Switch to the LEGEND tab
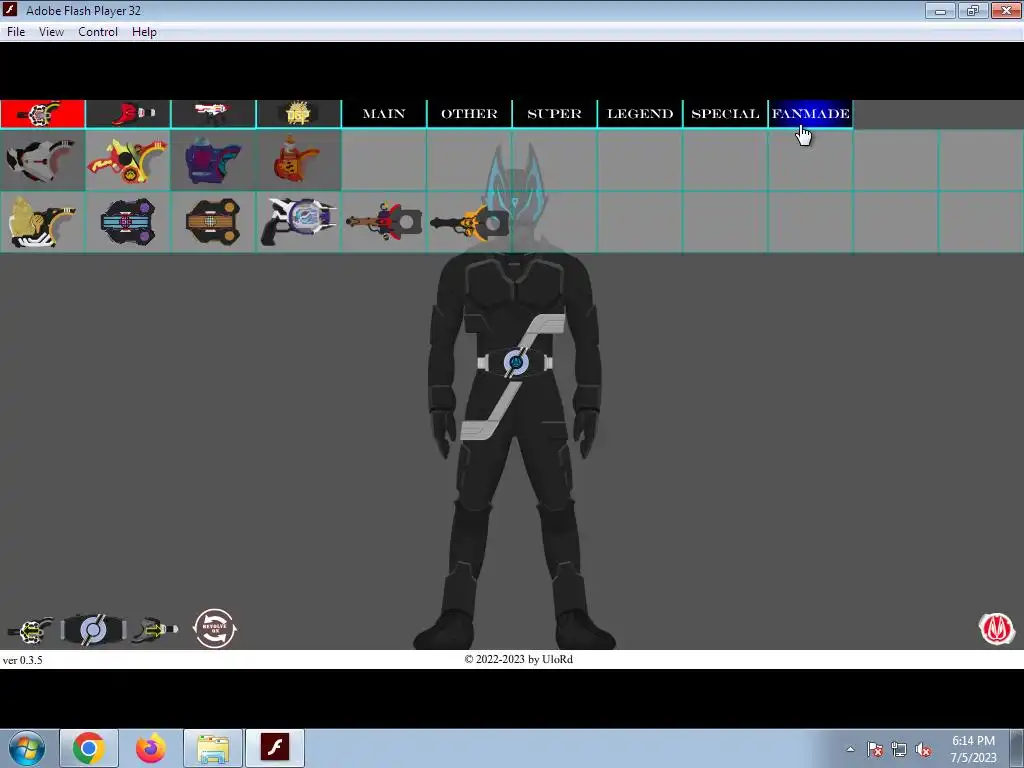The width and height of the screenshot is (1024, 768). pyautogui.click(x=640, y=114)
